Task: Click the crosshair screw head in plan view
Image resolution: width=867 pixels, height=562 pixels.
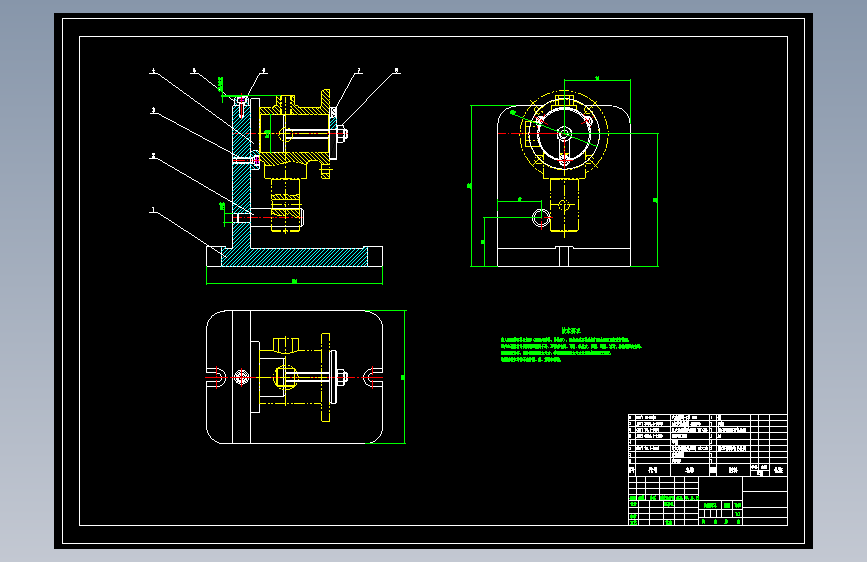Action: (241, 377)
